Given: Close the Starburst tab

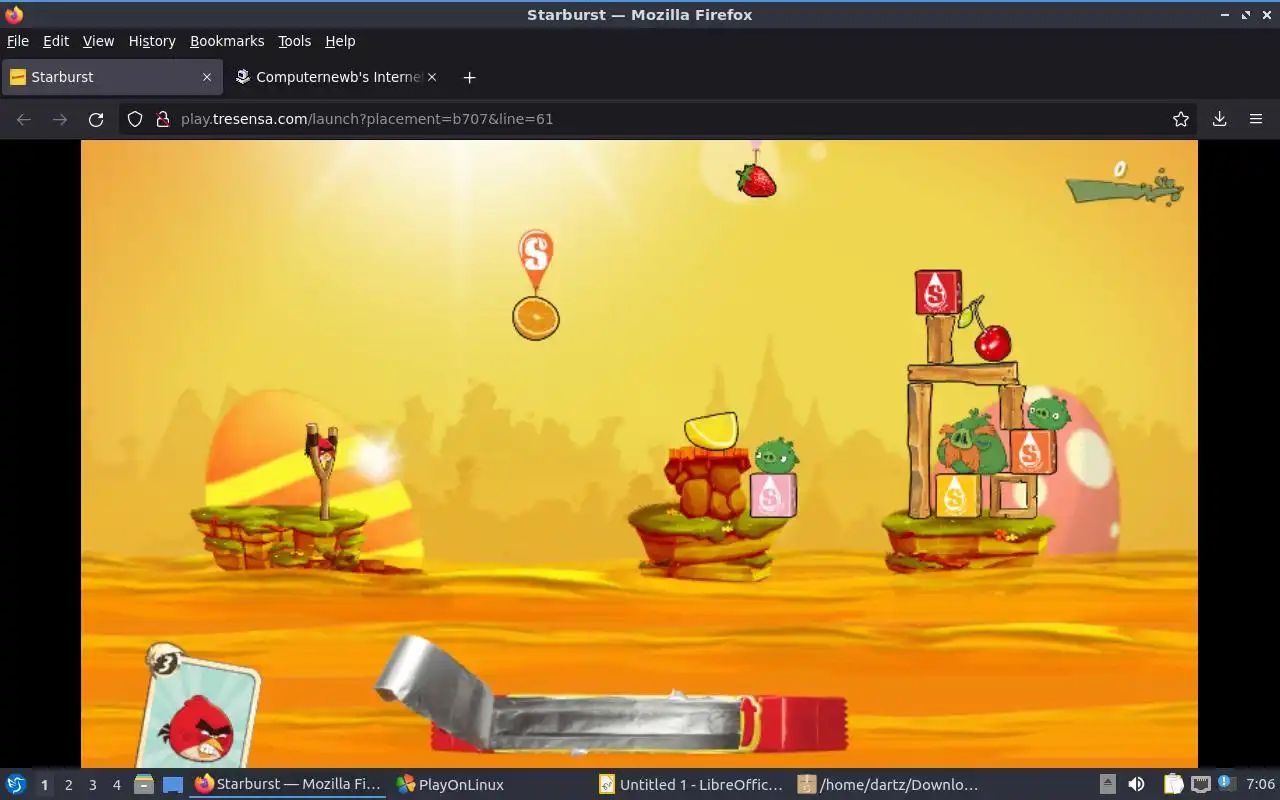Looking at the screenshot, I should coord(207,77).
